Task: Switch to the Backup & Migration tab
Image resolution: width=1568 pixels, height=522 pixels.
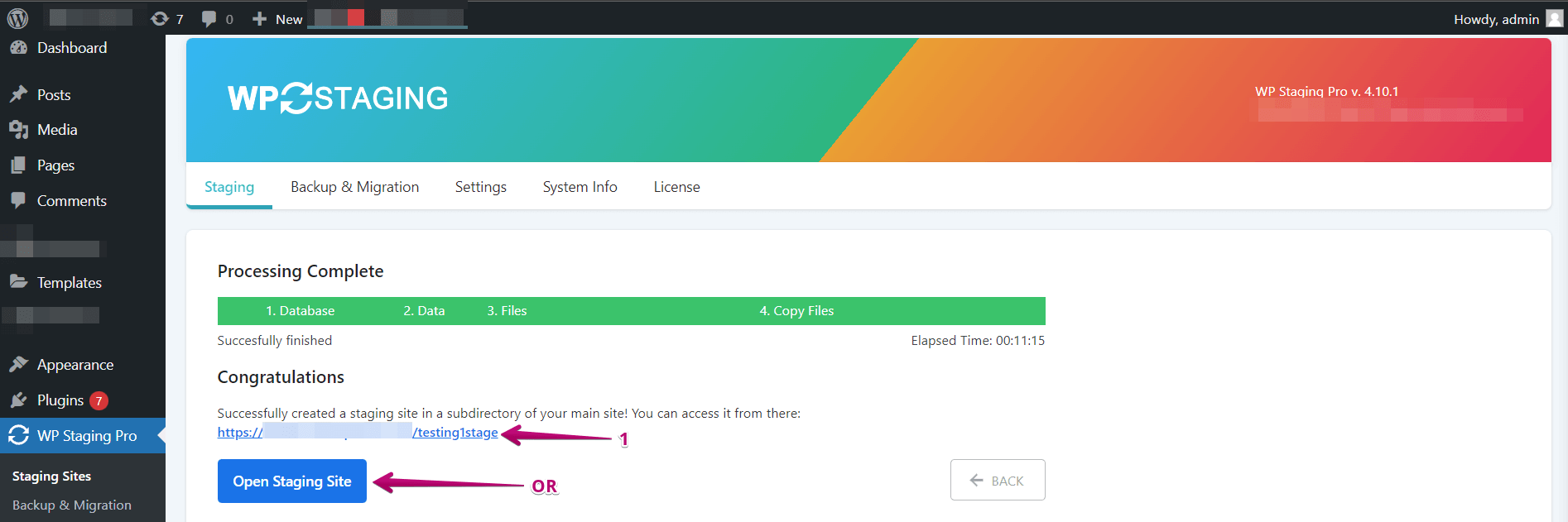Action: tap(354, 187)
